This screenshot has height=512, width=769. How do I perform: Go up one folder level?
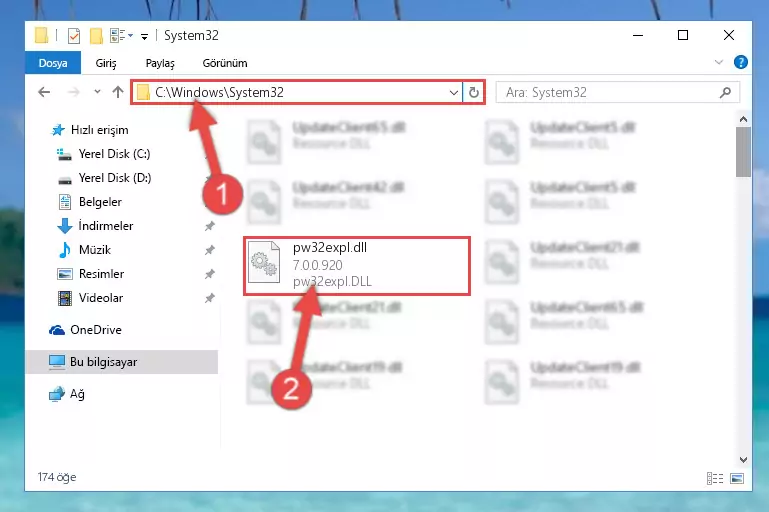point(118,92)
